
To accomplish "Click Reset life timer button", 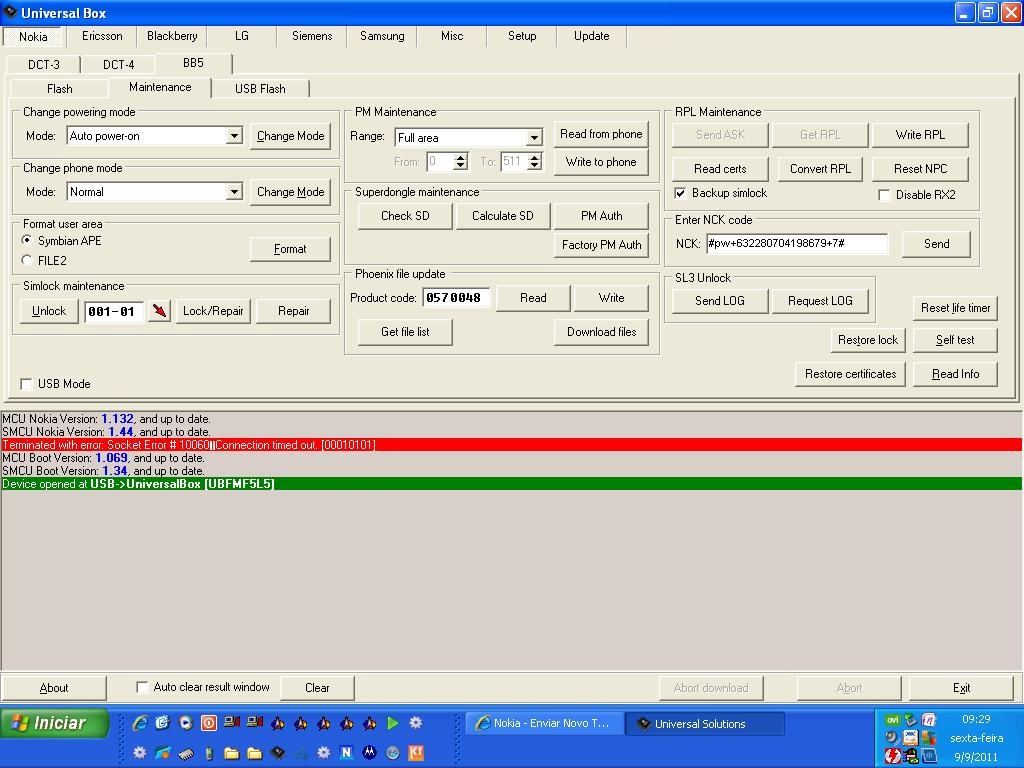I will pos(955,308).
